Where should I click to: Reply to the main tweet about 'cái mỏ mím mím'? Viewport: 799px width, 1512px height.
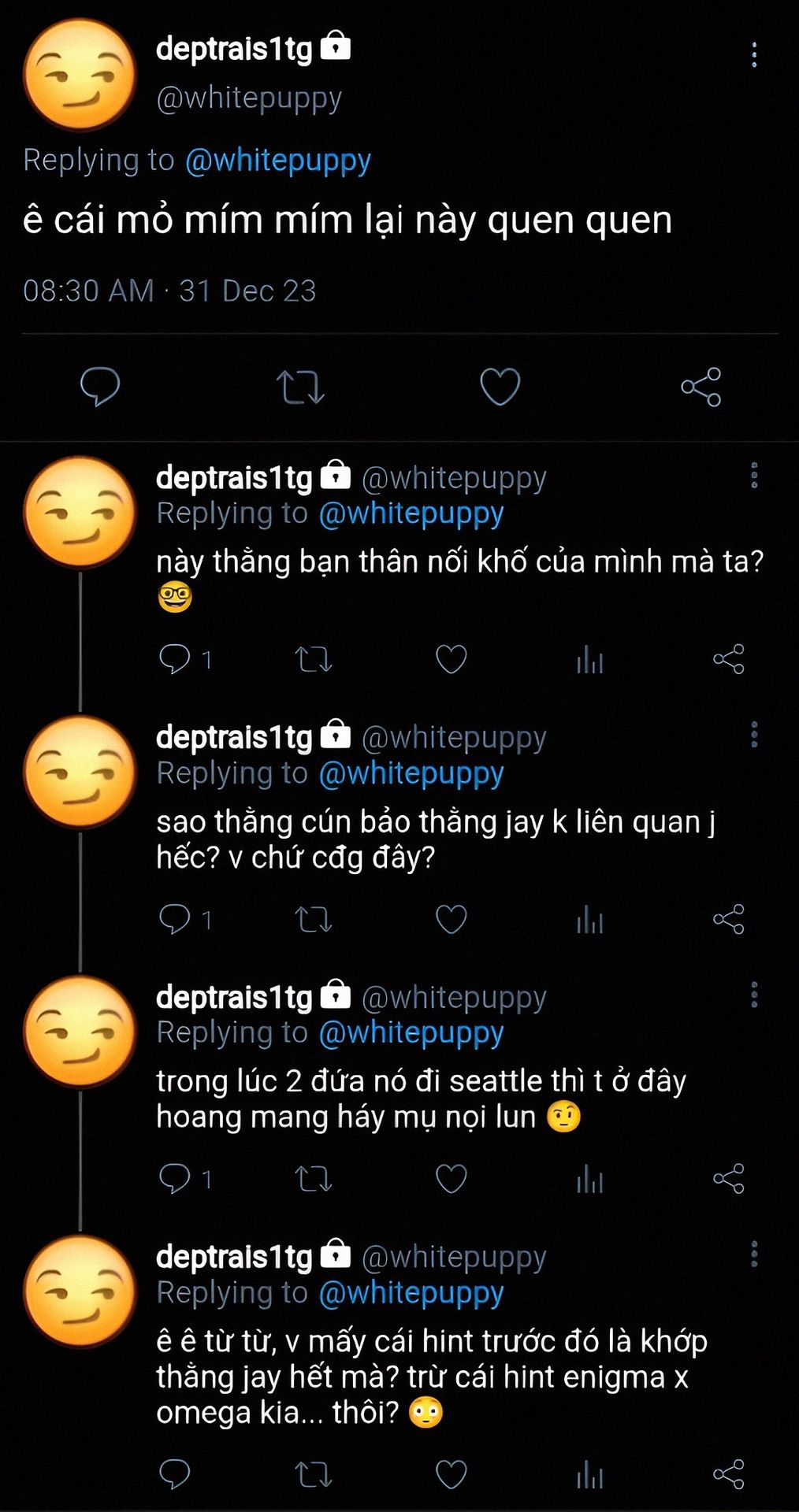tap(100, 387)
